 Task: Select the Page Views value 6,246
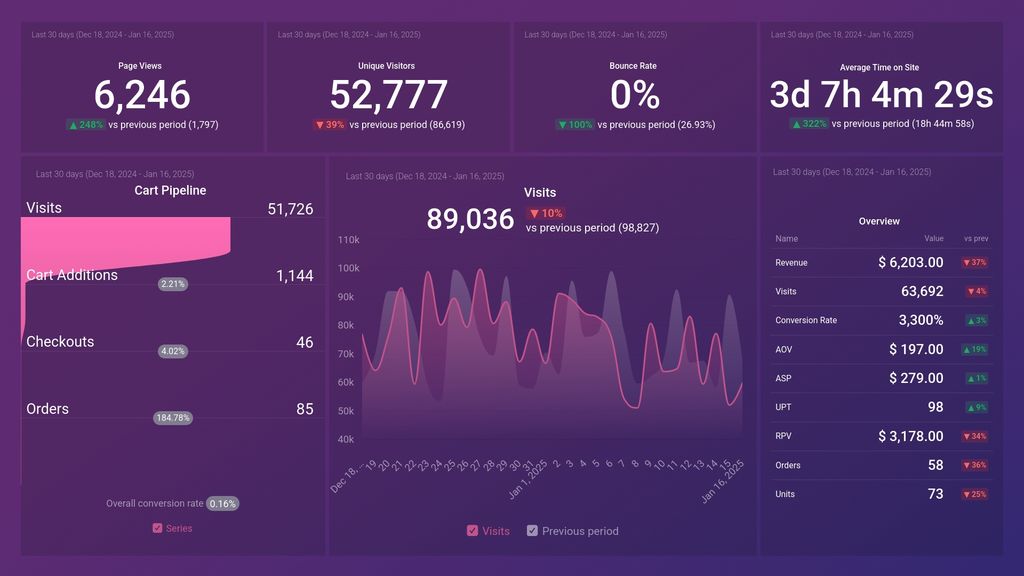[142, 95]
